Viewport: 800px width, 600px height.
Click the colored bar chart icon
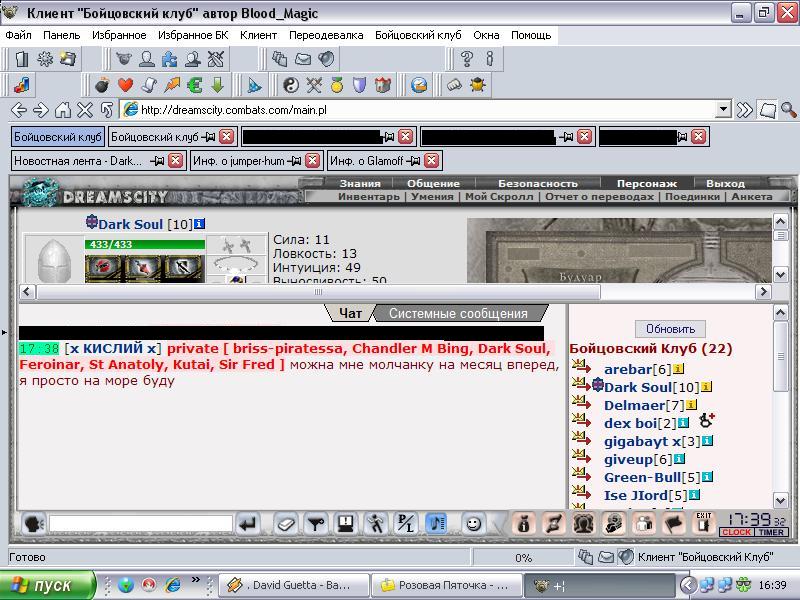pos(22,85)
